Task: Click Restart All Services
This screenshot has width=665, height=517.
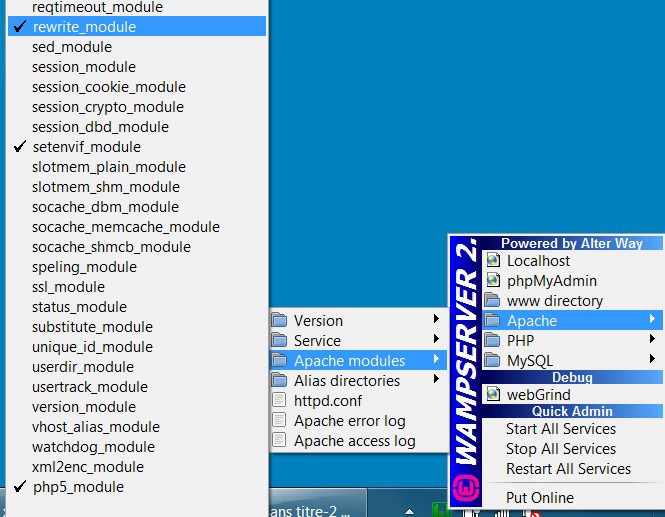Action: [573, 468]
